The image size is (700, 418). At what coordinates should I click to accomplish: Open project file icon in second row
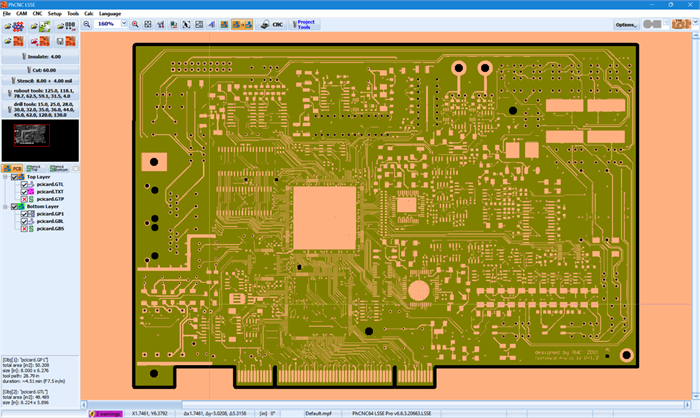pyautogui.click(x=13, y=42)
